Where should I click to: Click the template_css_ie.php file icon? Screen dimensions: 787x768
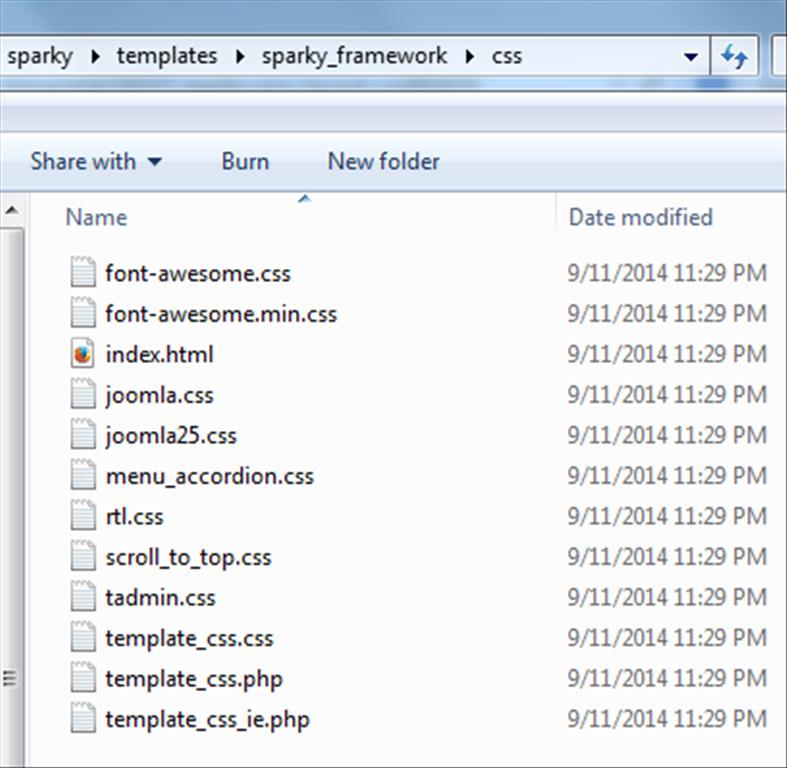[83, 719]
